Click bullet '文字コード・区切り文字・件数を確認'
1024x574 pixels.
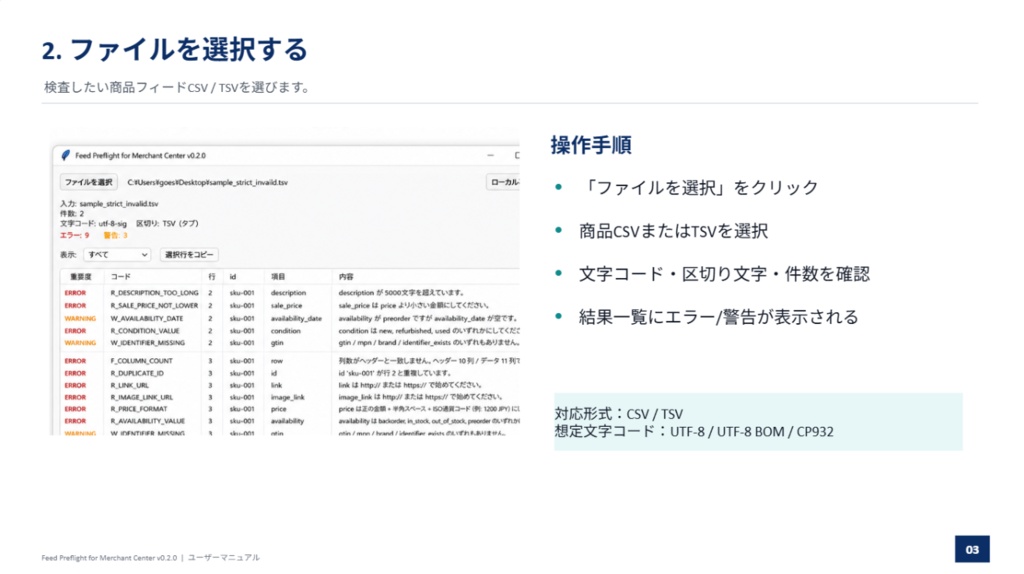(724, 274)
